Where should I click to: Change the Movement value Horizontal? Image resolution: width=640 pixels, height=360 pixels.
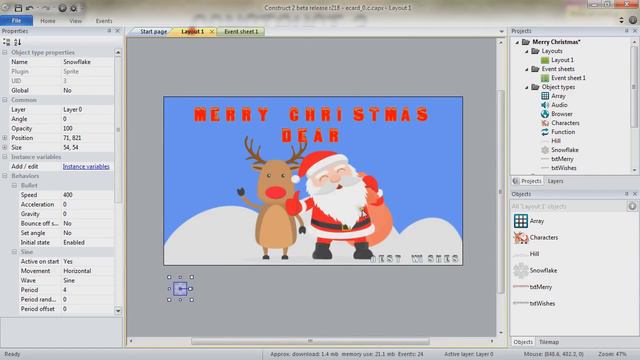(87, 271)
